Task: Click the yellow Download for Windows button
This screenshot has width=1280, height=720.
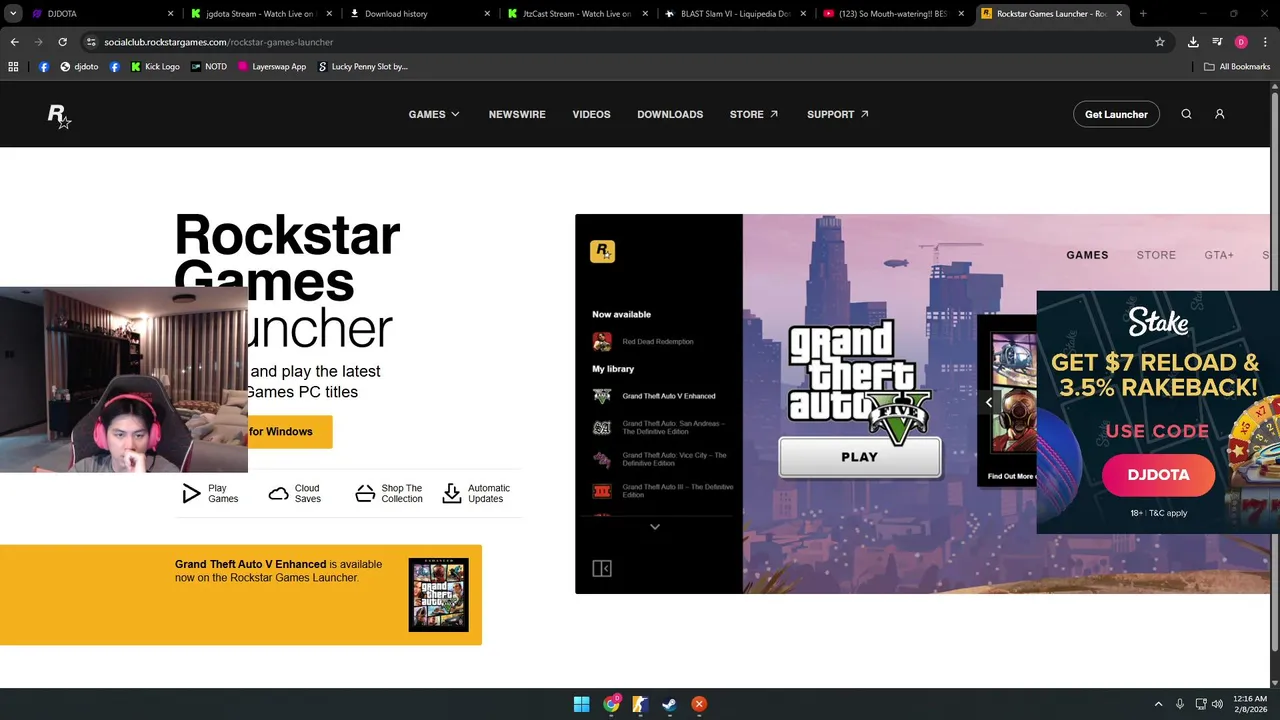Action: coord(289,432)
